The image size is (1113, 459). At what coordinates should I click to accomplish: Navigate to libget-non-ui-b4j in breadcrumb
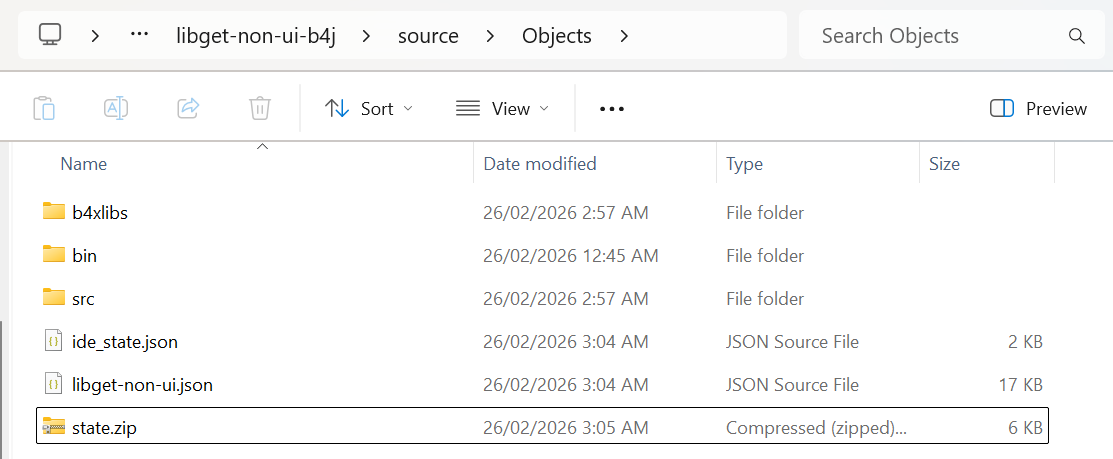point(256,36)
